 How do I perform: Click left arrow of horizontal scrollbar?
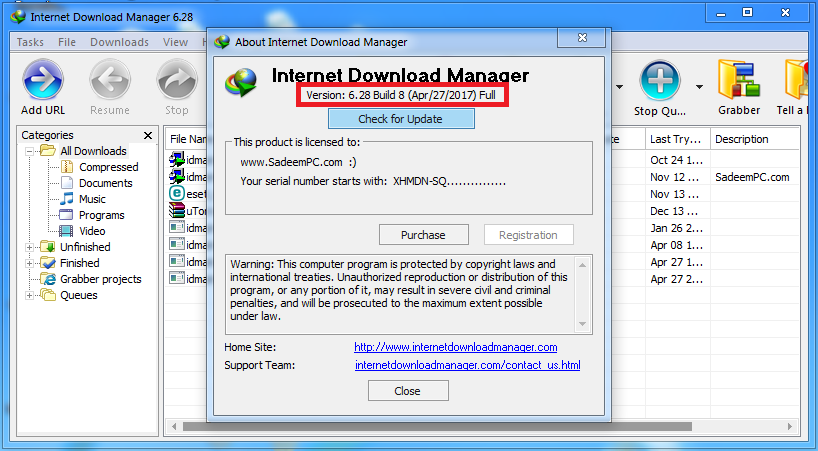(174, 426)
